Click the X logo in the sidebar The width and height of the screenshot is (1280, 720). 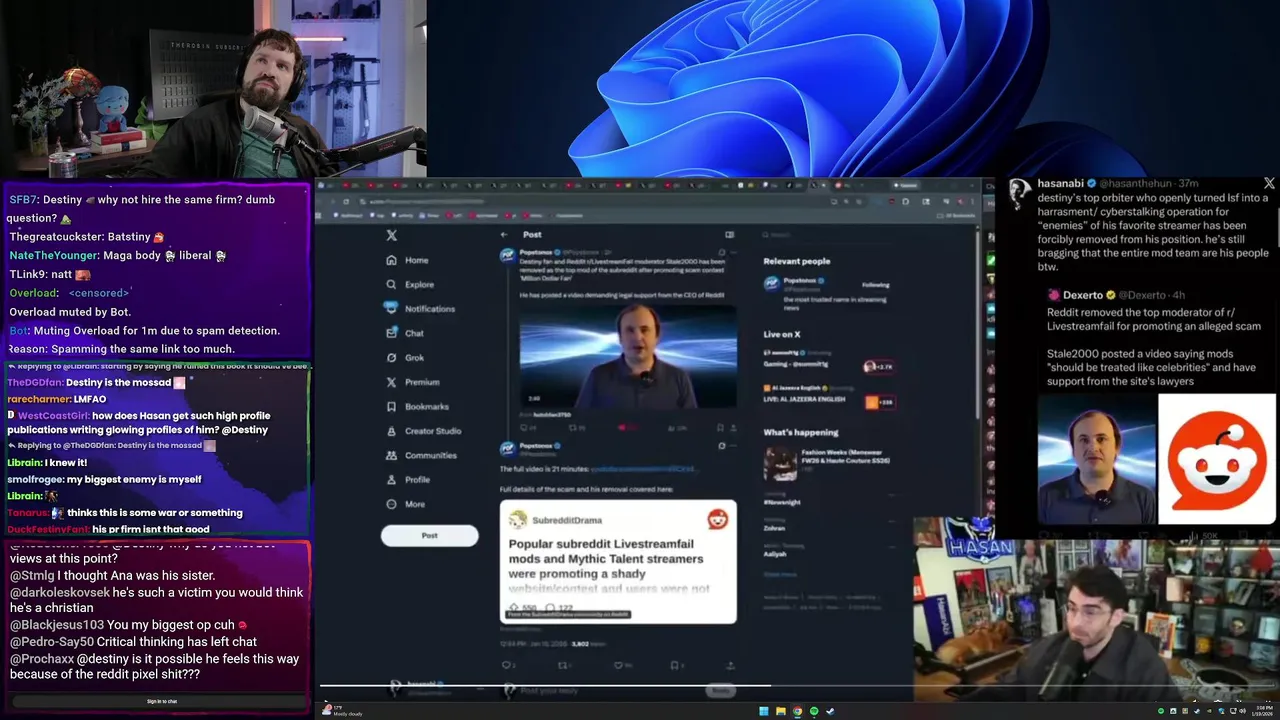(392, 235)
